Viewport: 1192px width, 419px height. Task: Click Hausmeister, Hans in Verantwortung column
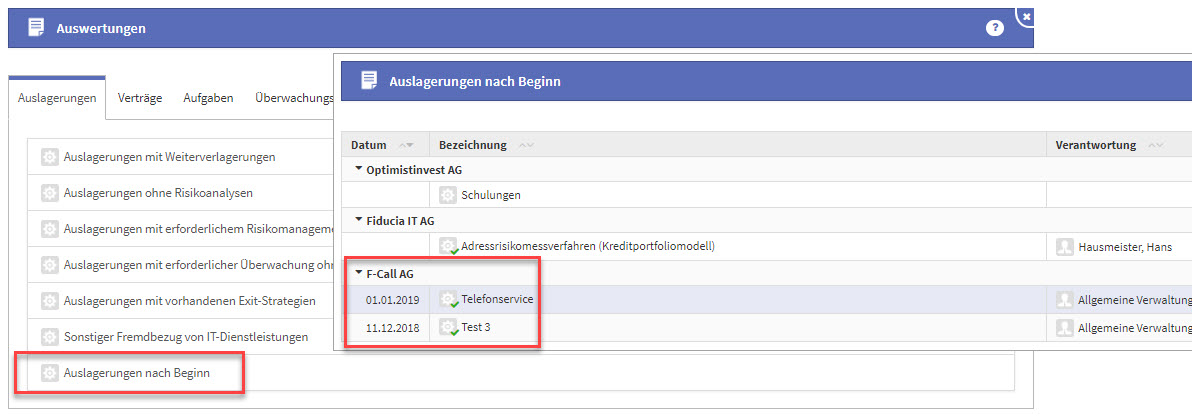tap(1125, 246)
